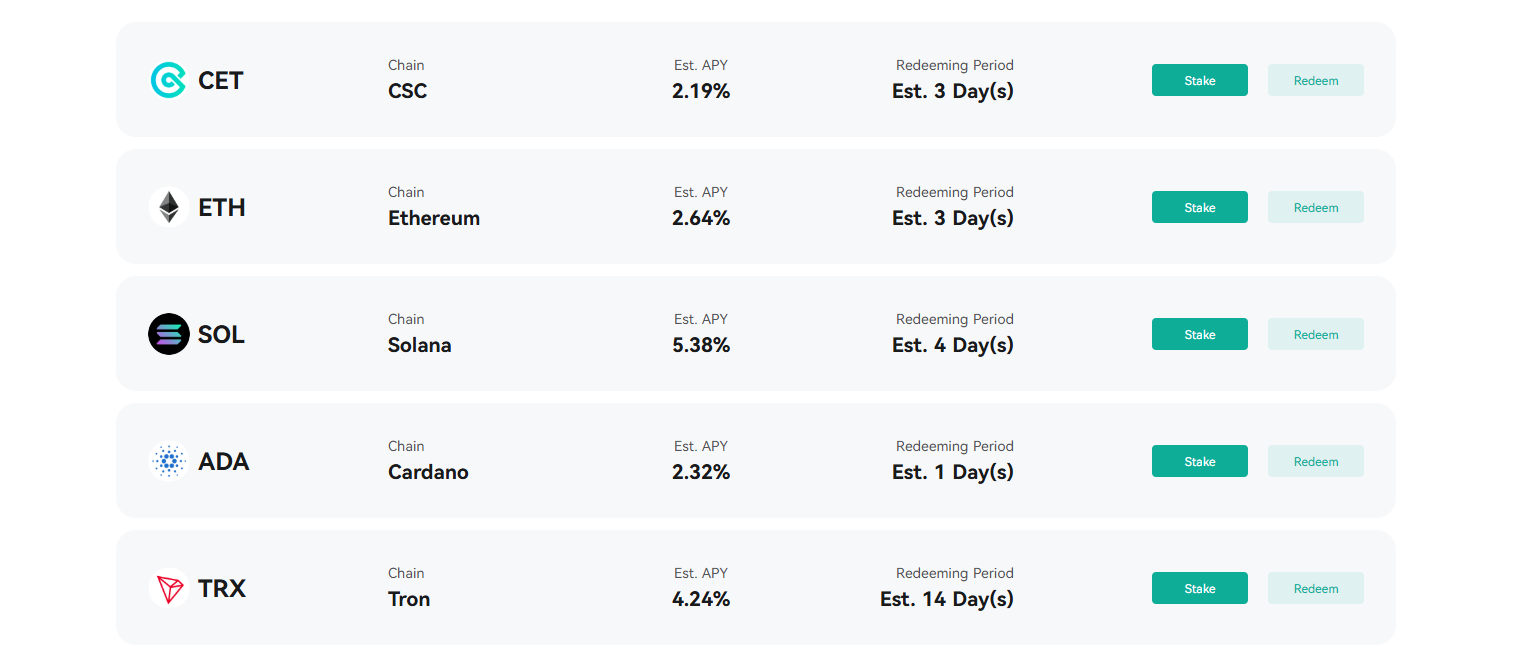Viewport: 1514px width, 665px height.
Task: Redeem staked ETH
Action: click(1315, 207)
